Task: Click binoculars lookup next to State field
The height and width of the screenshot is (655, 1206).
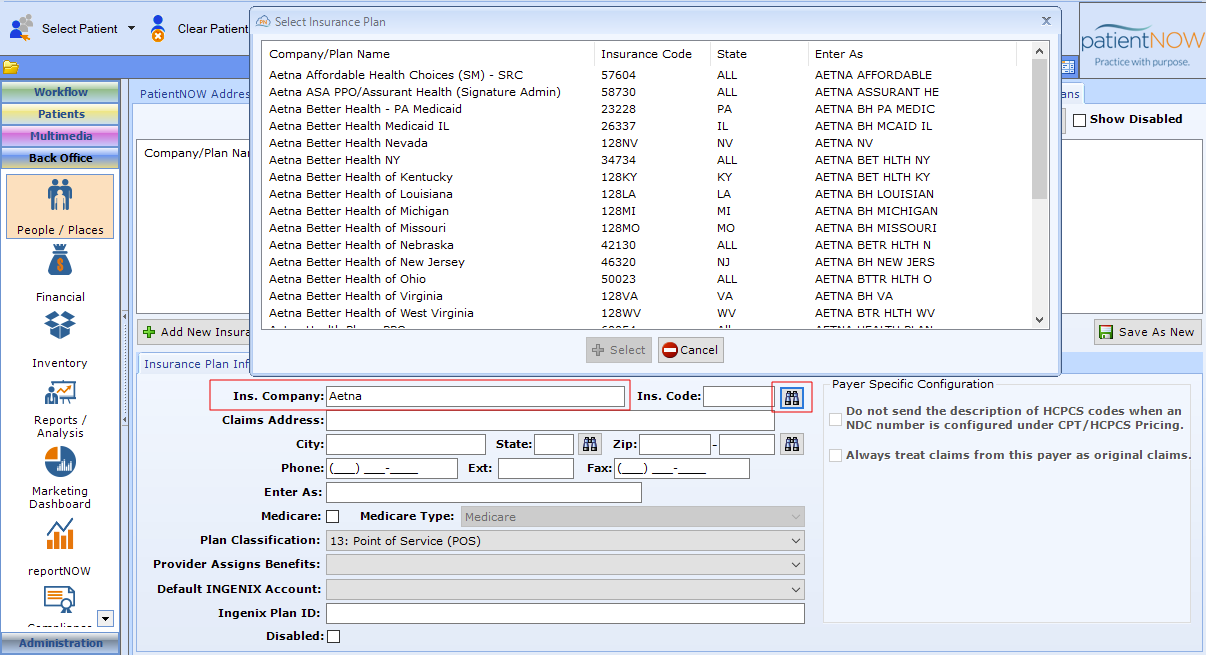Action: pos(589,444)
